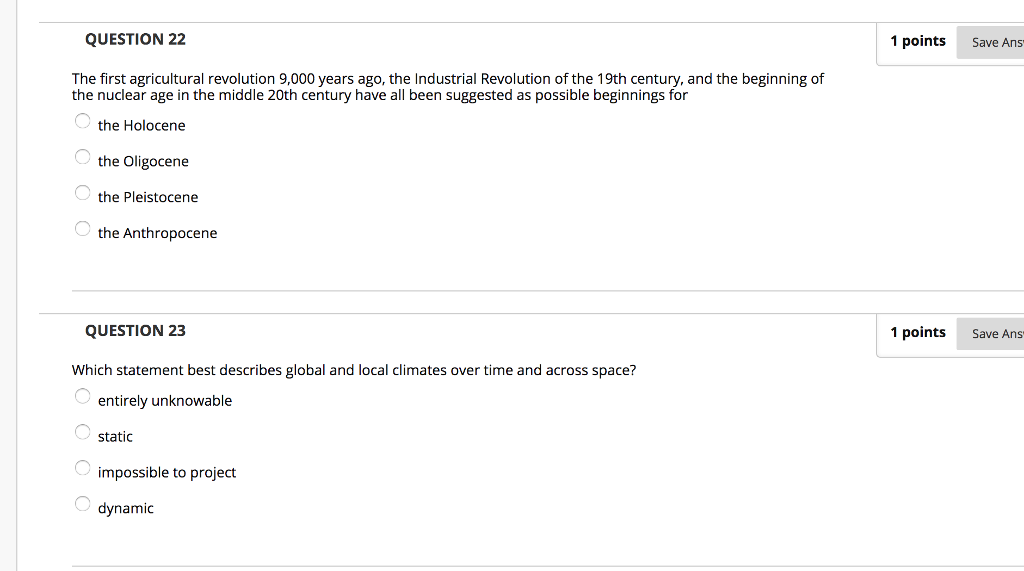The width and height of the screenshot is (1024, 571).
Task: Click the 'the Pleistocene' answer text
Action: 148,197
